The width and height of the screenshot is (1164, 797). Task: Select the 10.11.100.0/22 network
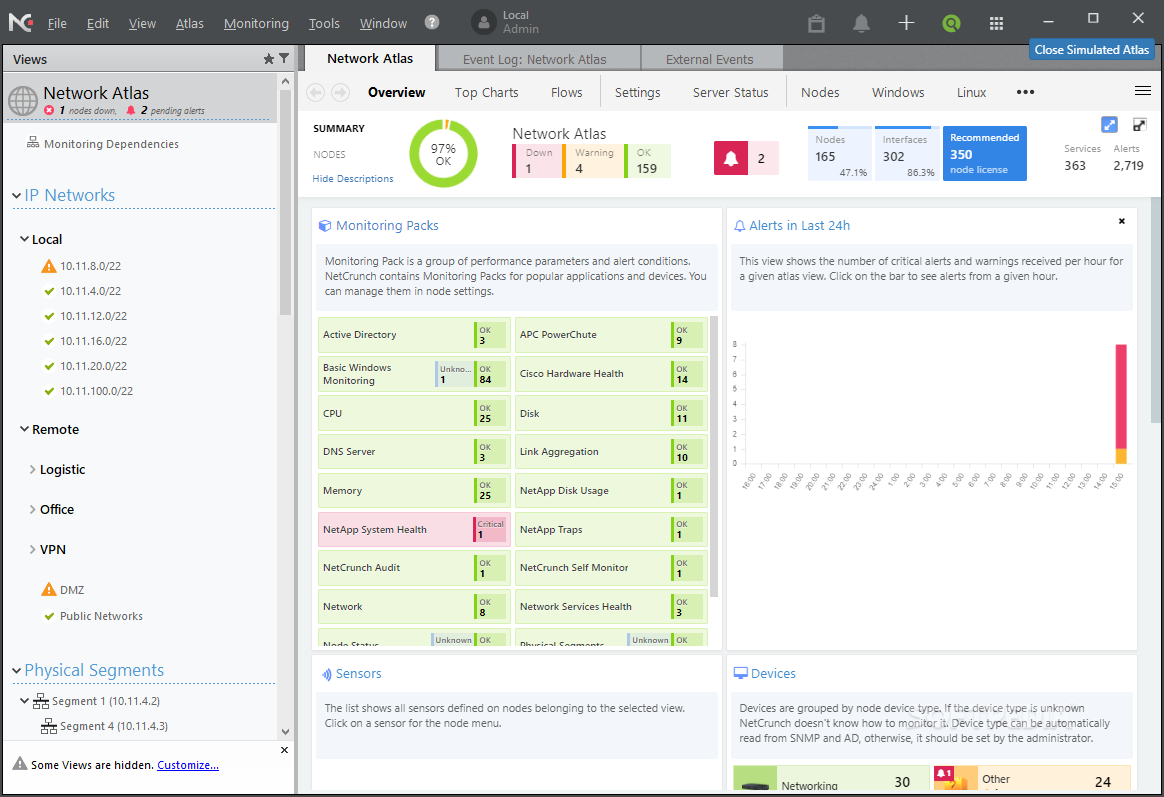pos(96,391)
